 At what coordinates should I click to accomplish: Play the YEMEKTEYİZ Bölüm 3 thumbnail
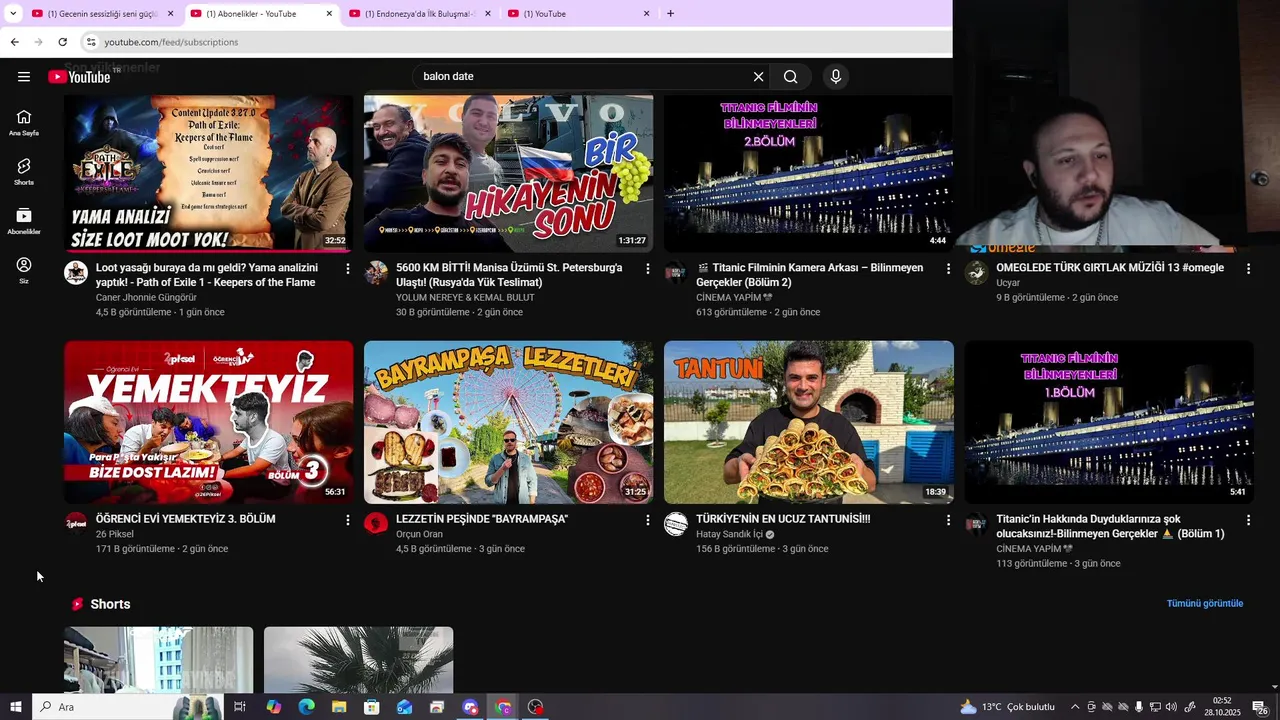(x=209, y=422)
